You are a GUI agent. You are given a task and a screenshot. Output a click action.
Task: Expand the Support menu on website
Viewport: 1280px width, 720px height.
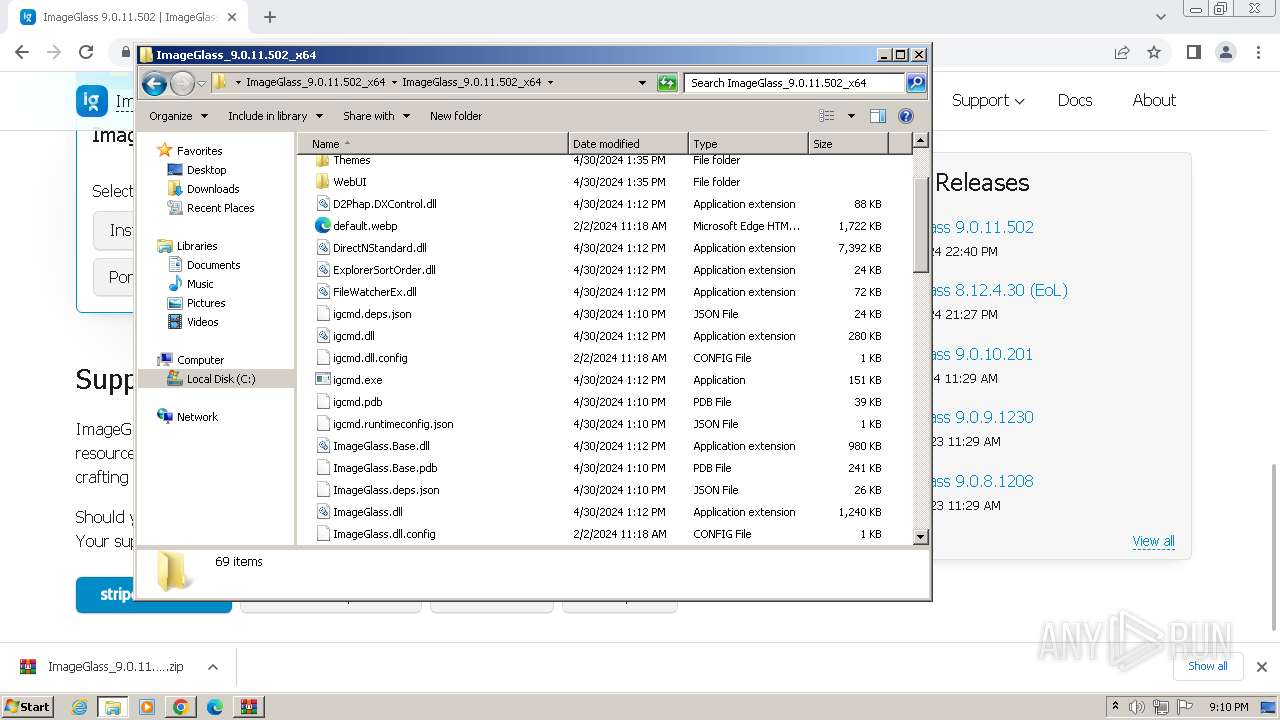[988, 100]
